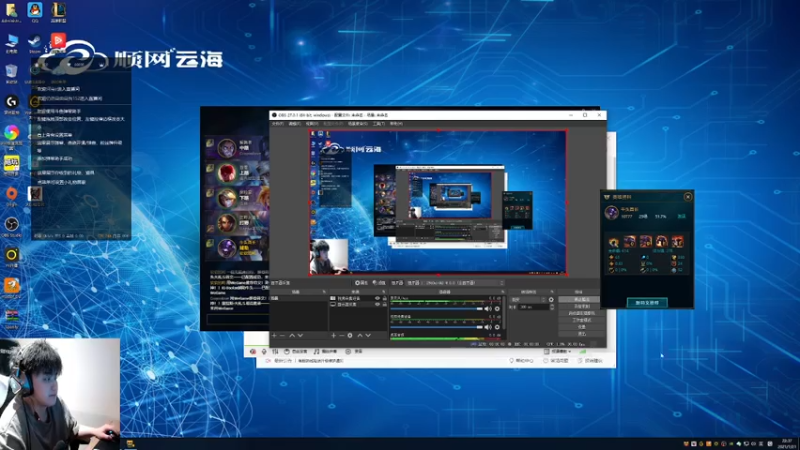Click audio mixer vertical scrollbar
This screenshot has width=800, height=450.
(504, 312)
